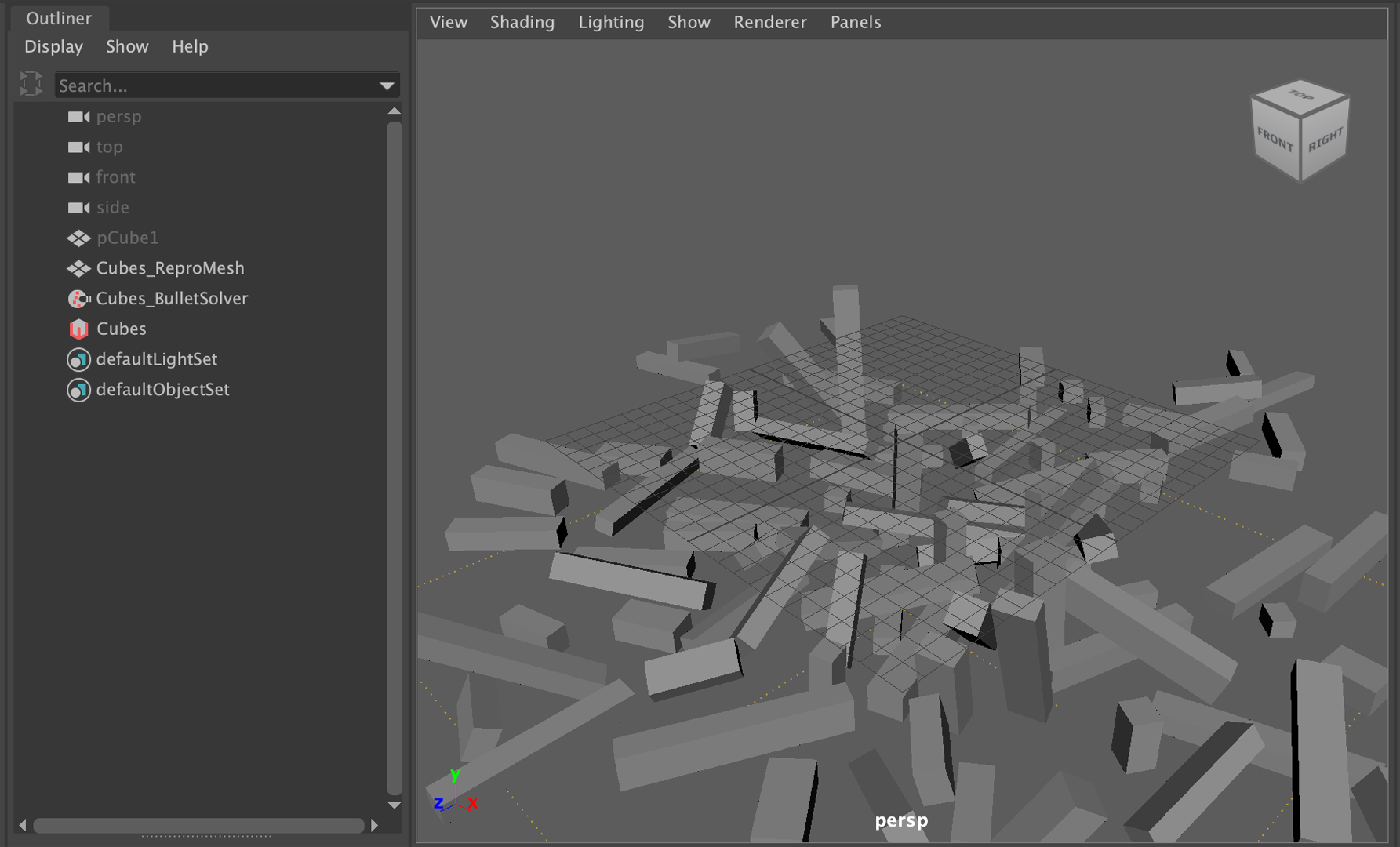Screen dimensions: 1400x847
Task: Switch to FRONT view on ViewCube
Action: point(1275,141)
